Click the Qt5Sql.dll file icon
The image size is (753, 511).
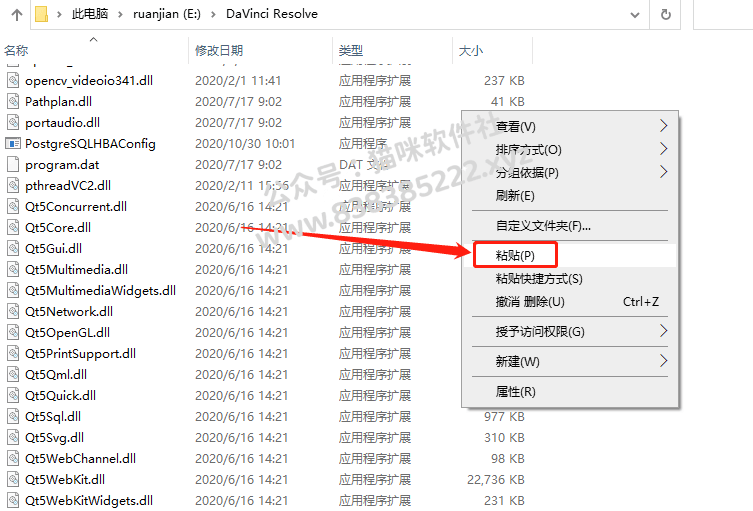[x=13, y=416]
